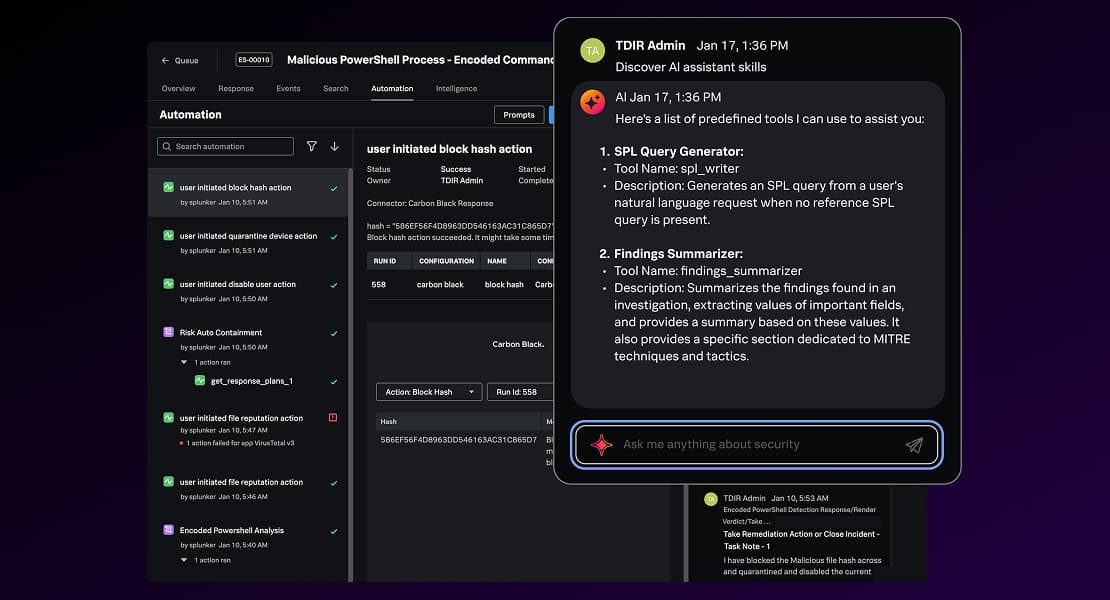The height and width of the screenshot is (600, 1110).
Task: Click the back arrow next to Queue
Action: (x=166, y=60)
